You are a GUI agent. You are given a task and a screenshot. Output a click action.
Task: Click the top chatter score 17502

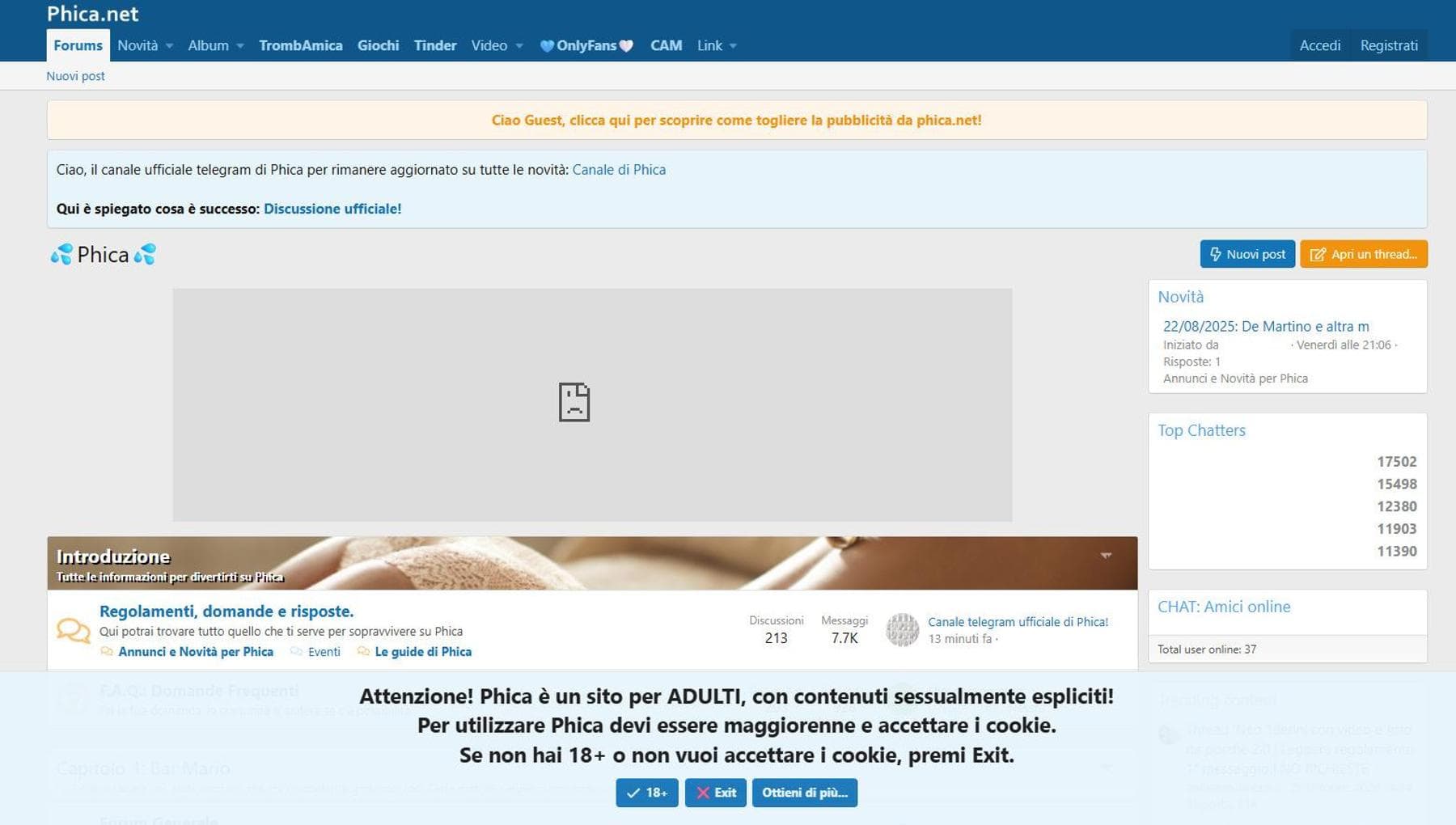1397,462
